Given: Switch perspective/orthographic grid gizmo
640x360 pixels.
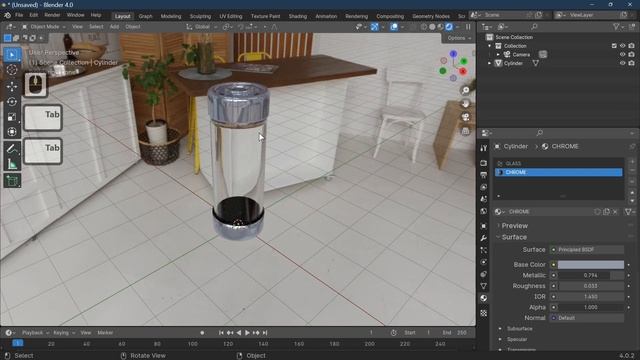Looking at the screenshot, I should [x=465, y=131].
